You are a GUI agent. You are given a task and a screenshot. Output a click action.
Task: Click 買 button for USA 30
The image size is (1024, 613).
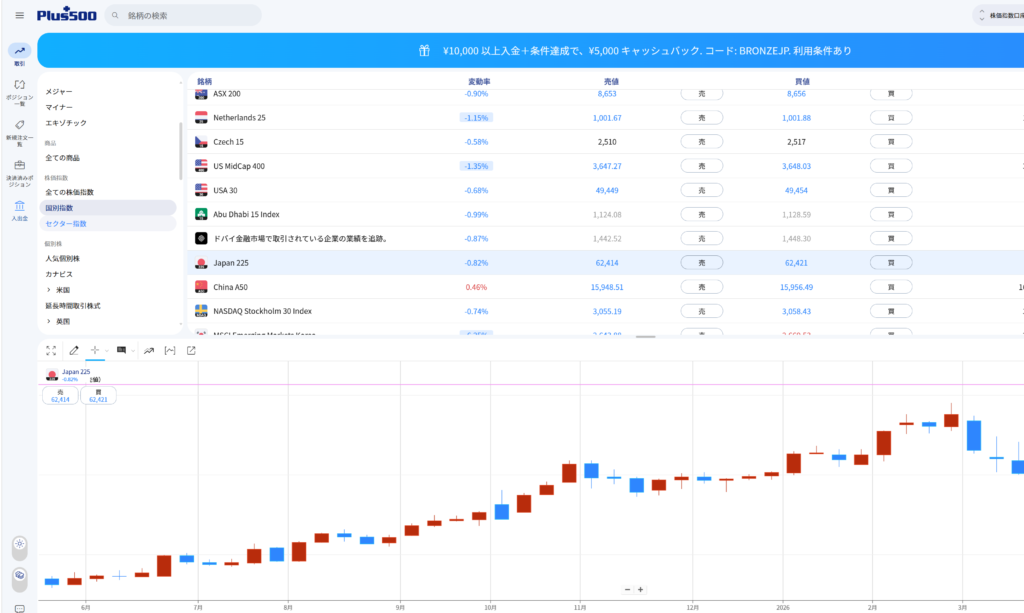[891, 190]
